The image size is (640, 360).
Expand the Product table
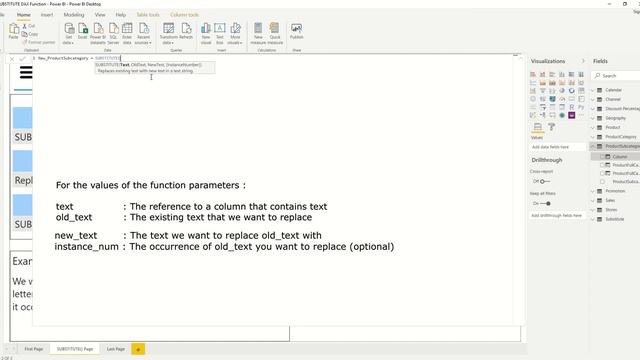(x=593, y=127)
